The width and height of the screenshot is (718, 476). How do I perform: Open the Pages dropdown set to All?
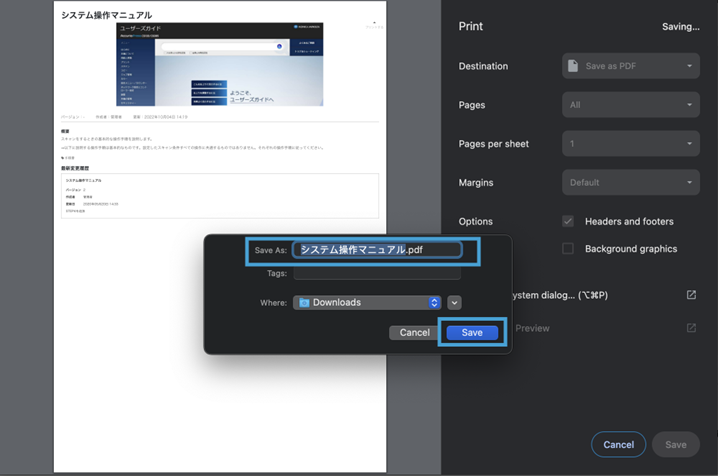[630, 105]
